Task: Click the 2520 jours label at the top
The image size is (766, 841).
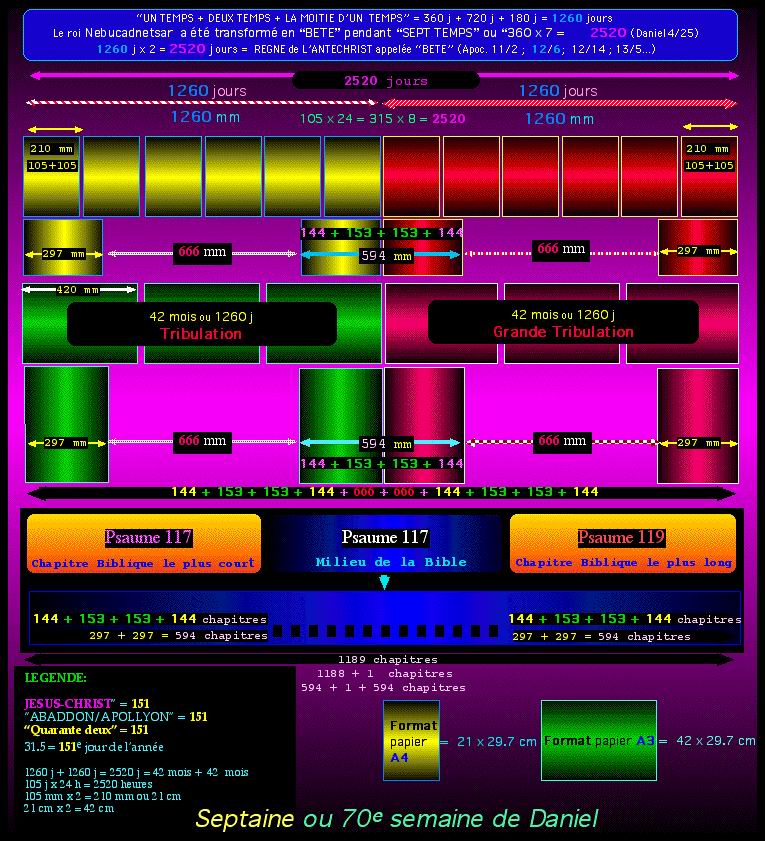Action: [385, 81]
